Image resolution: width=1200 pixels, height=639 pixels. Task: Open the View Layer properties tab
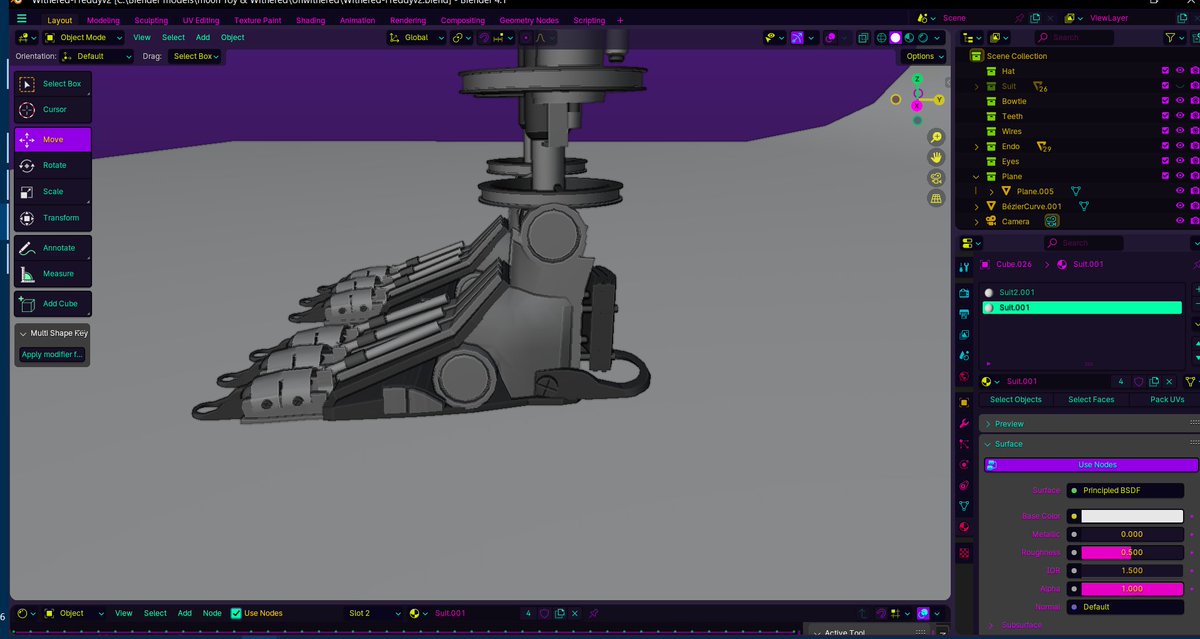(964, 335)
